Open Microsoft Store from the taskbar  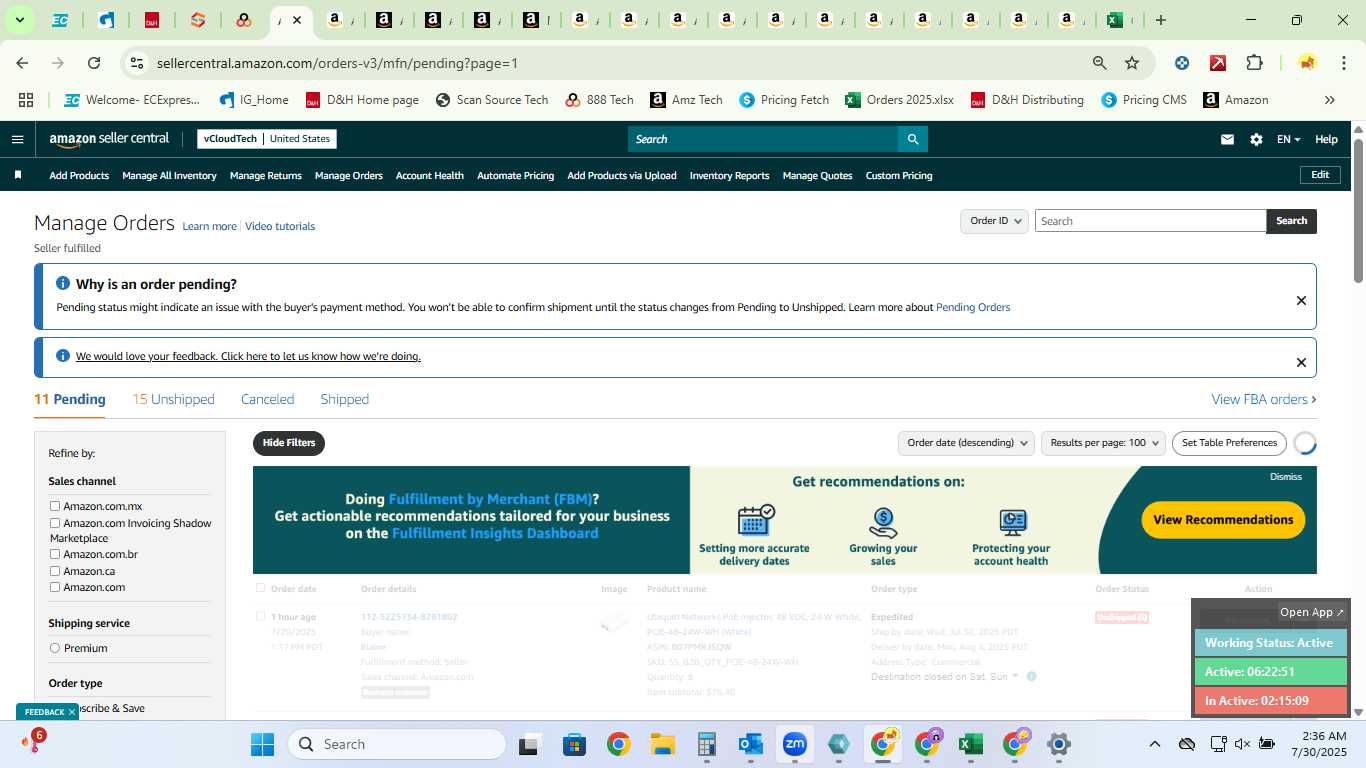pos(574,744)
